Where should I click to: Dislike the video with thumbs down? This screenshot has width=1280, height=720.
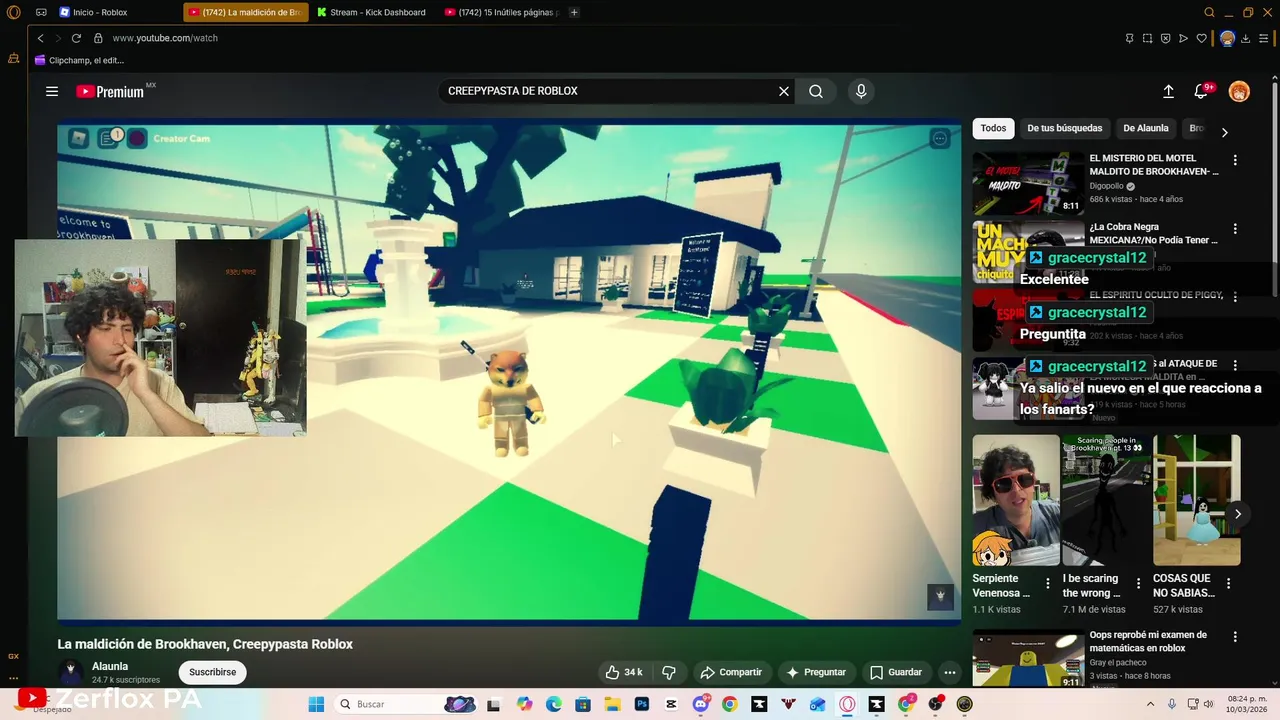[x=669, y=672]
